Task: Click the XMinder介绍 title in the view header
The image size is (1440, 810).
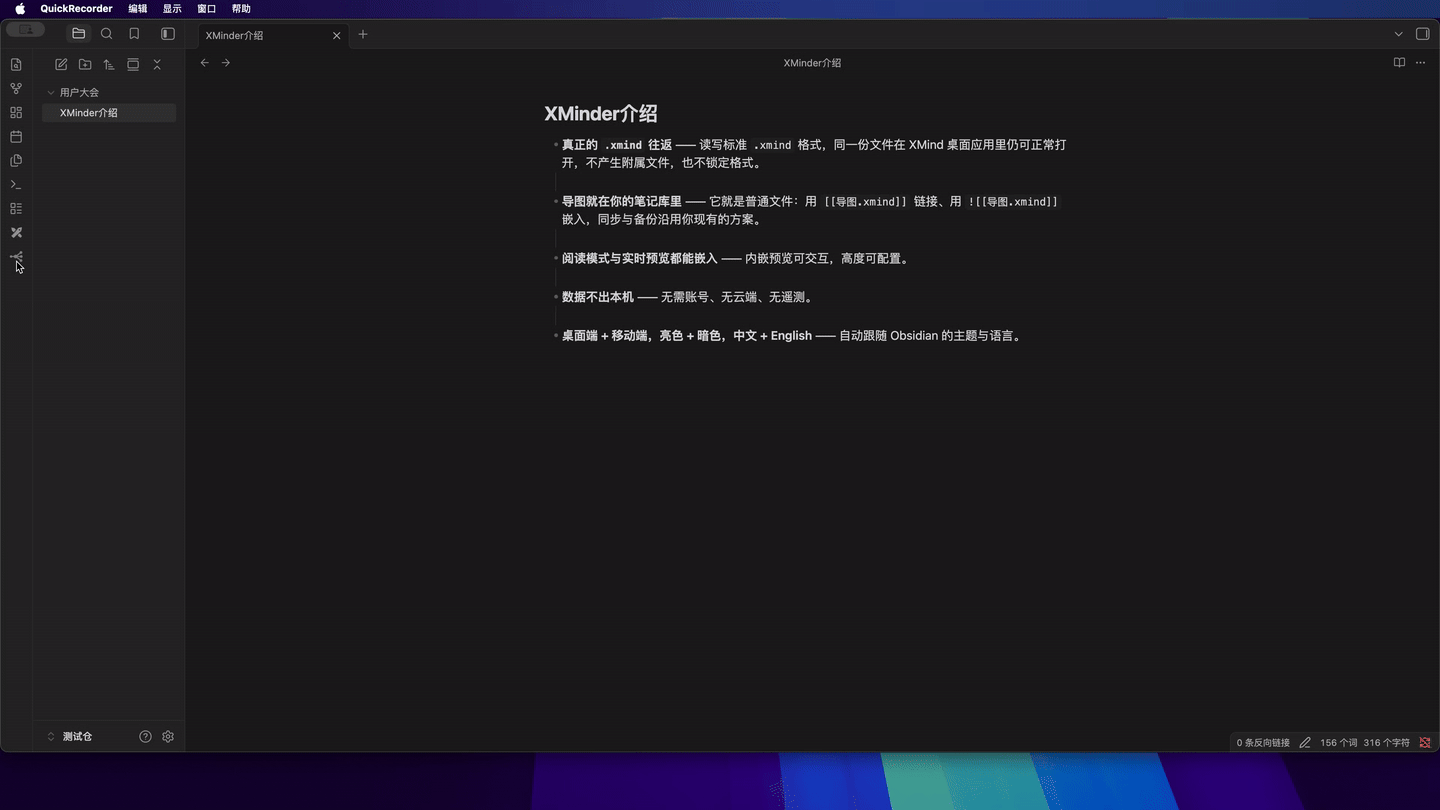Action: click(812, 63)
